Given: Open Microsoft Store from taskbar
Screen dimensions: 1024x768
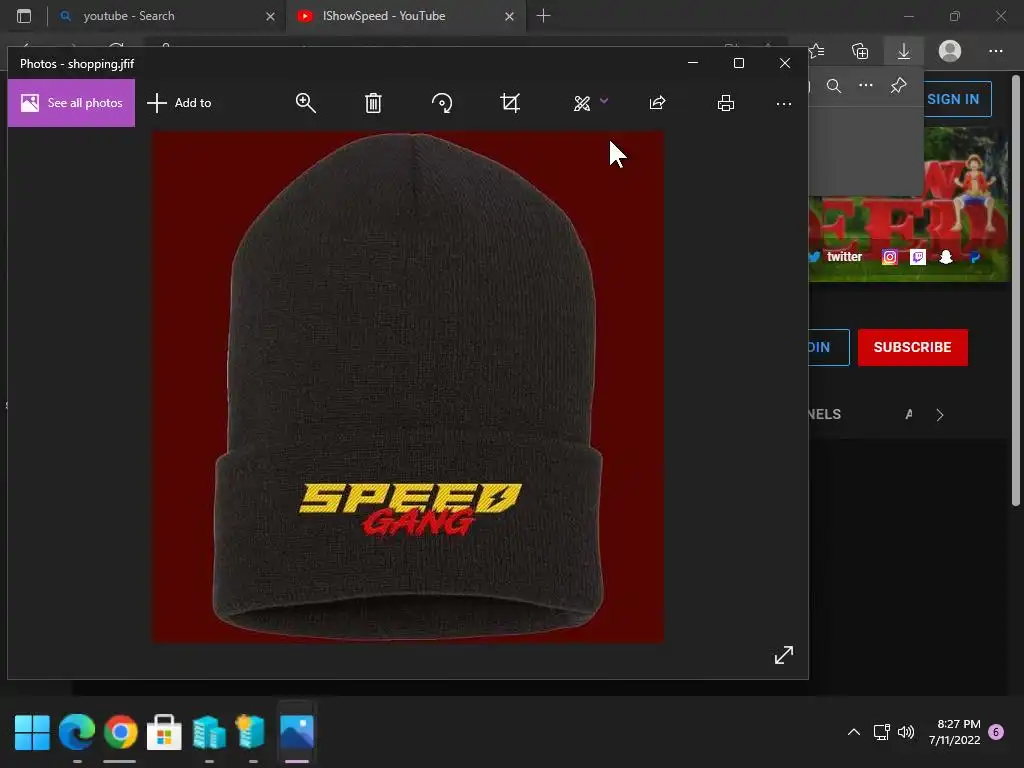Looking at the screenshot, I should [x=164, y=732].
